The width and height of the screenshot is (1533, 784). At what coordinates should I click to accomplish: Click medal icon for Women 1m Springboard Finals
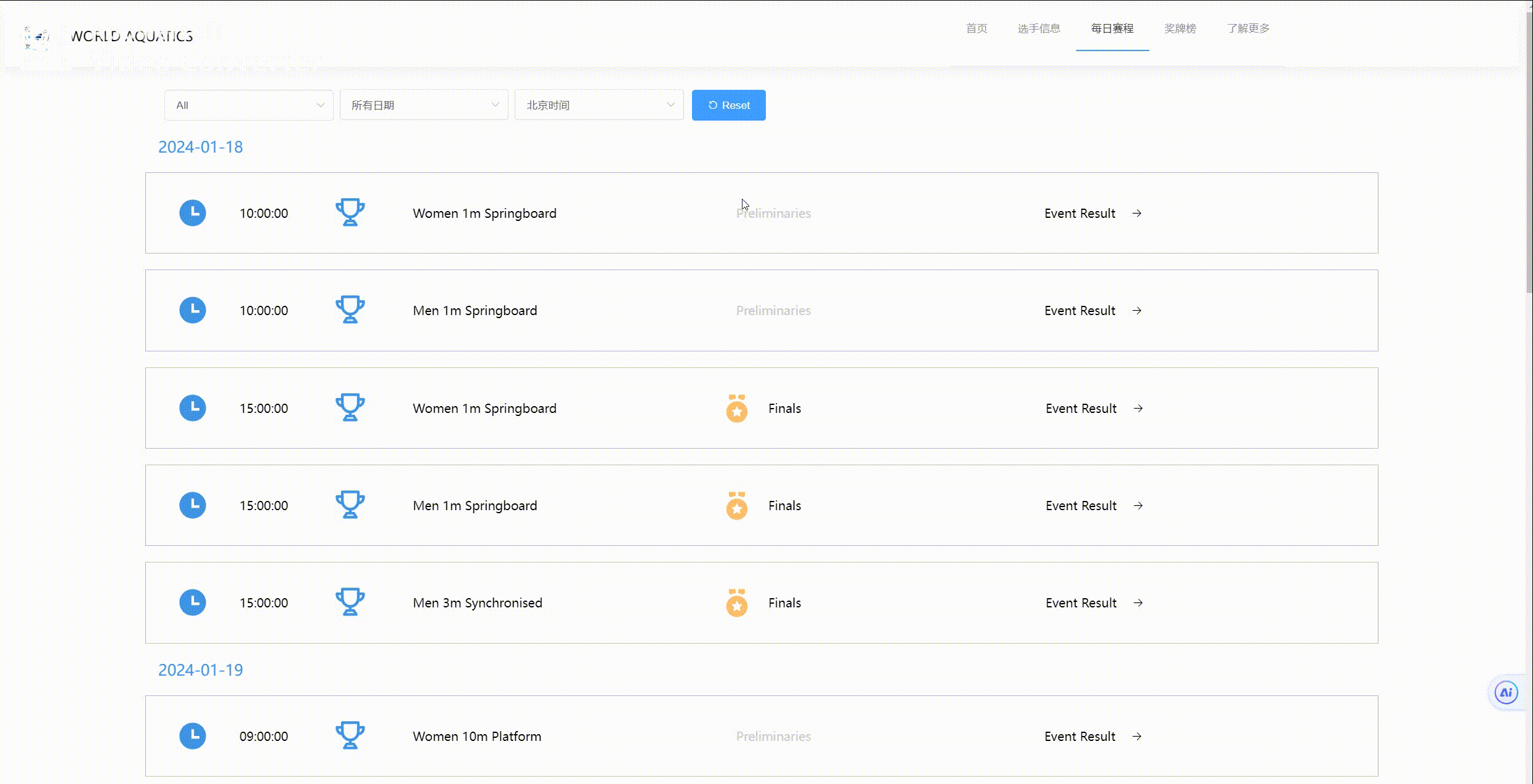click(x=736, y=409)
